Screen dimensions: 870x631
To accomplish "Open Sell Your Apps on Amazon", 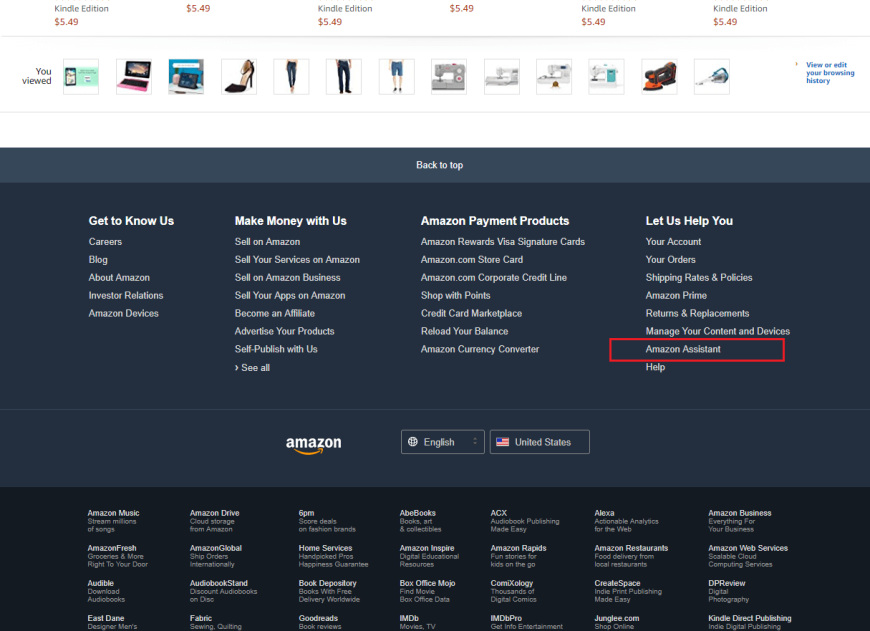I will (290, 295).
